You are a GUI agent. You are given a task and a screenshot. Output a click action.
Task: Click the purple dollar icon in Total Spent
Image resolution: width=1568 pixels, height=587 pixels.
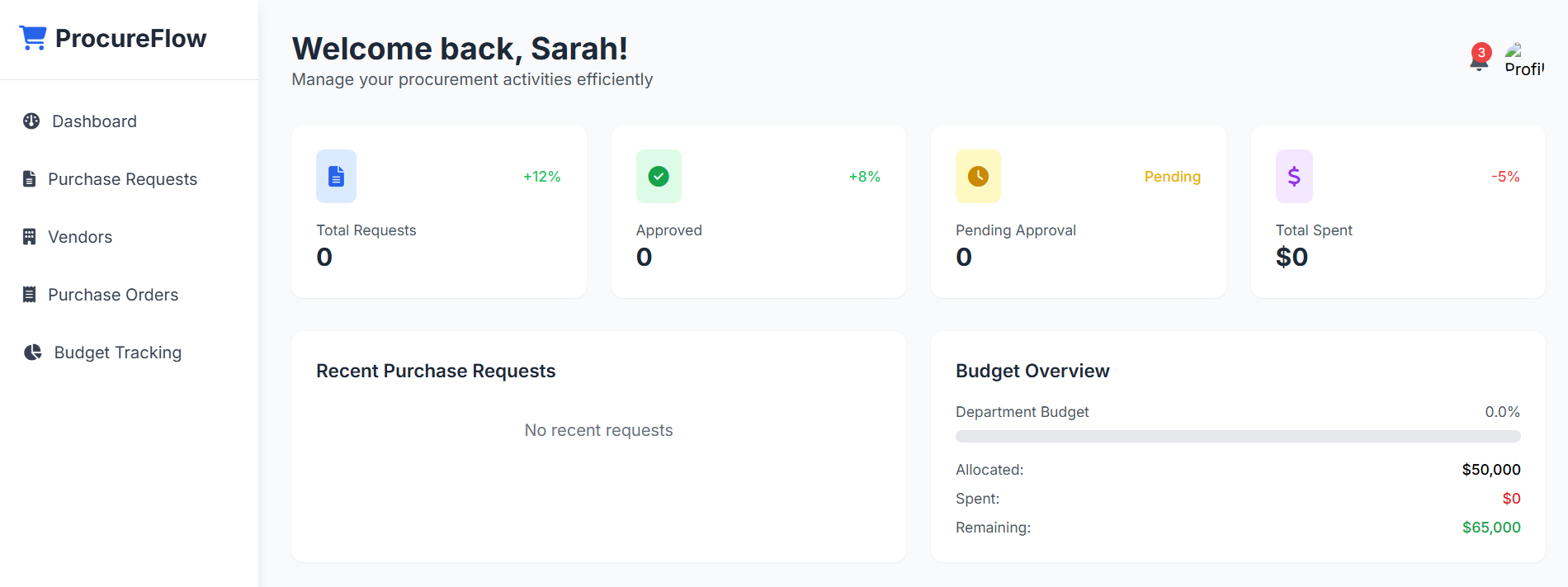pyautogui.click(x=1293, y=176)
